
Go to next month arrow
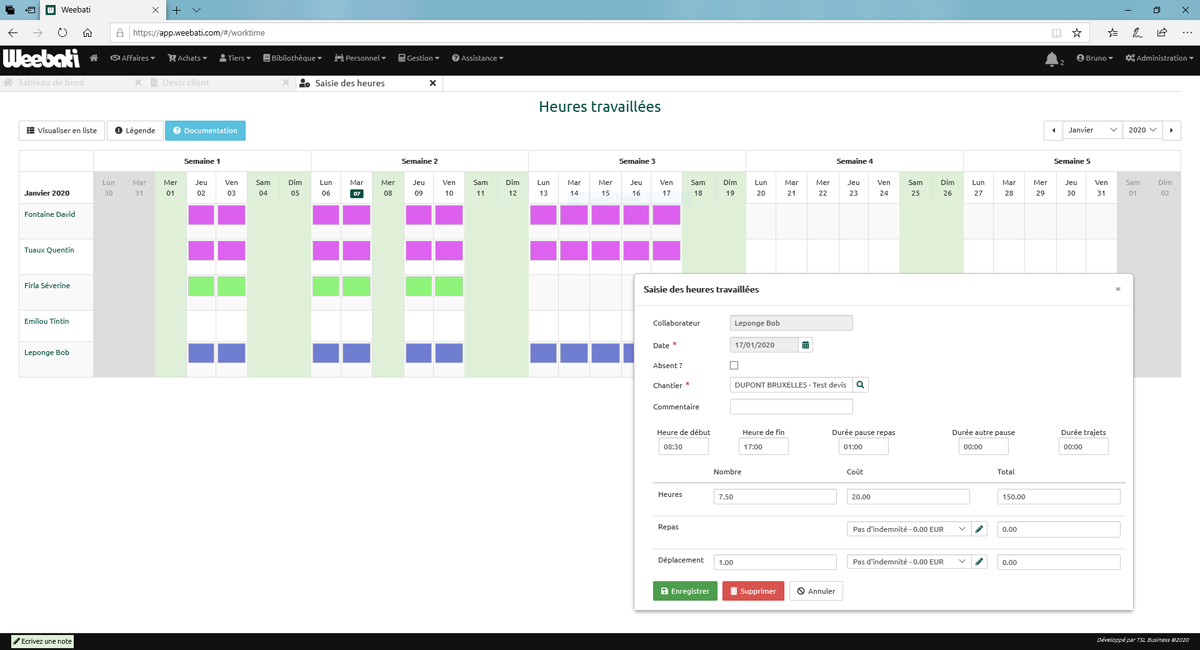coord(1172,131)
